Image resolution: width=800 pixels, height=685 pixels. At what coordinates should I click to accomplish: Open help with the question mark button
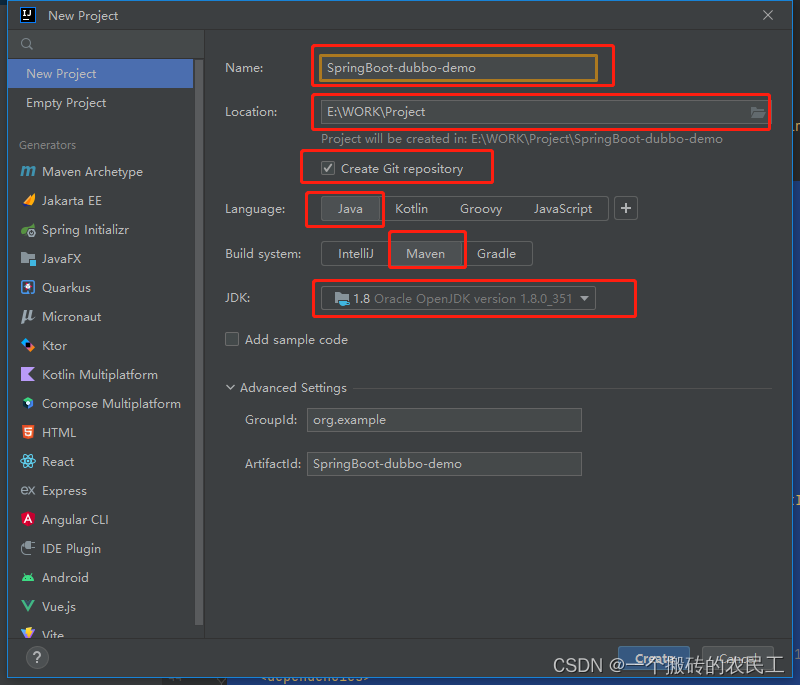point(37,657)
